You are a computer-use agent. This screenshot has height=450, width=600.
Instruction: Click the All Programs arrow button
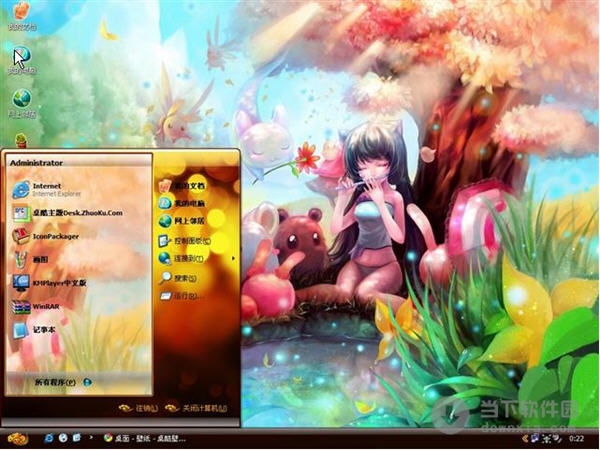click(x=87, y=382)
